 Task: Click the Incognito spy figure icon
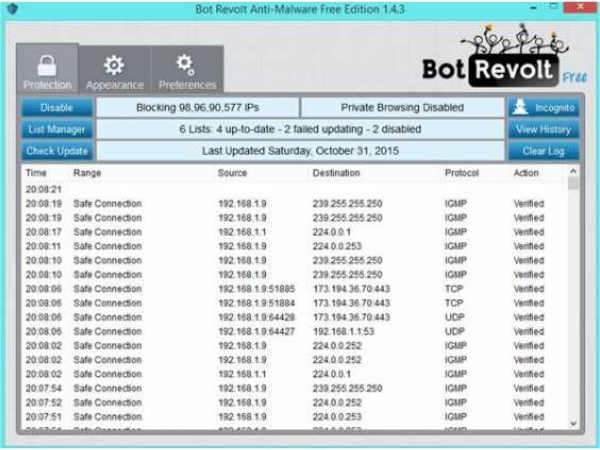point(520,108)
